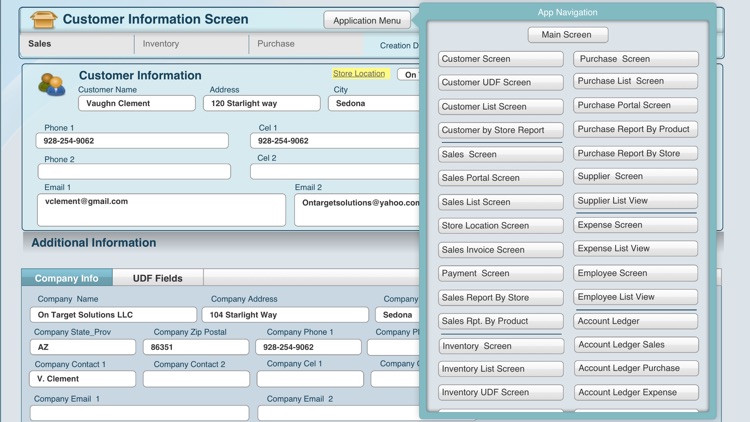Image resolution: width=750 pixels, height=422 pixels.
Task: Click the Store Location link
Action: pyautogui.click(x=359, y=74)
